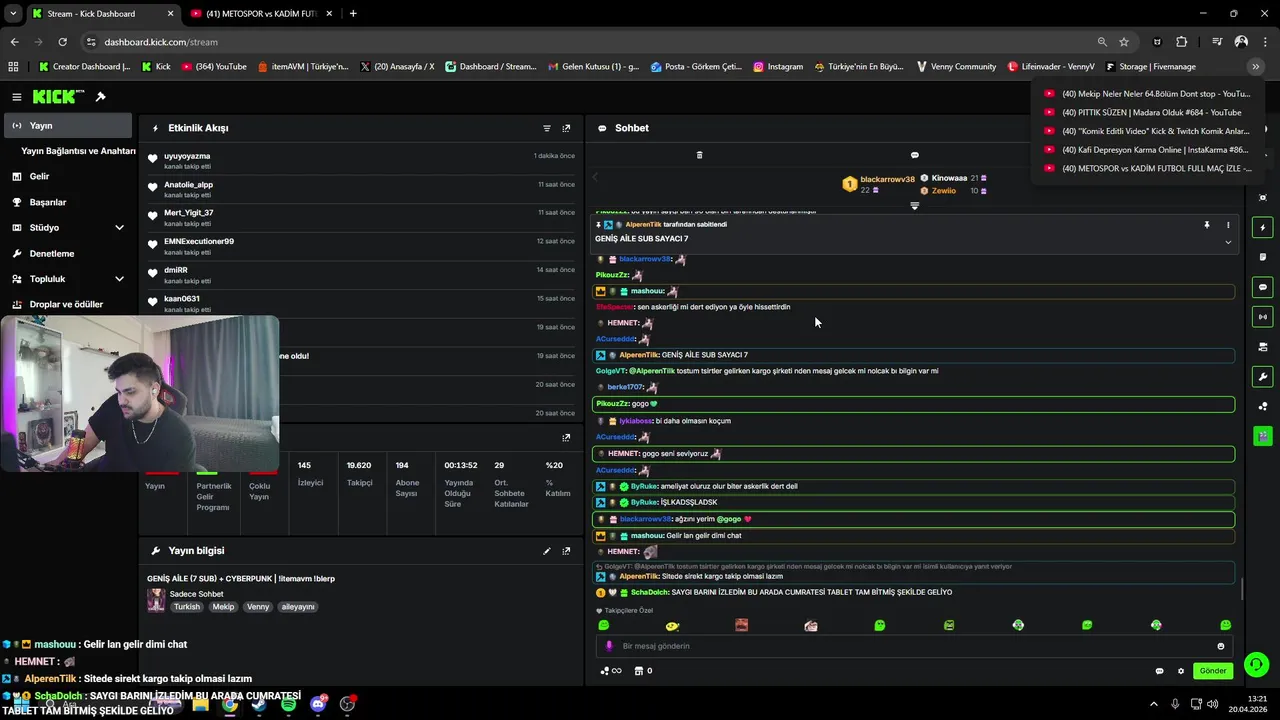Click Kinowaaa on leaderboard
The width and height of the screenshot is (1280, 720).
pyautogui.click(x=949, y=178)
